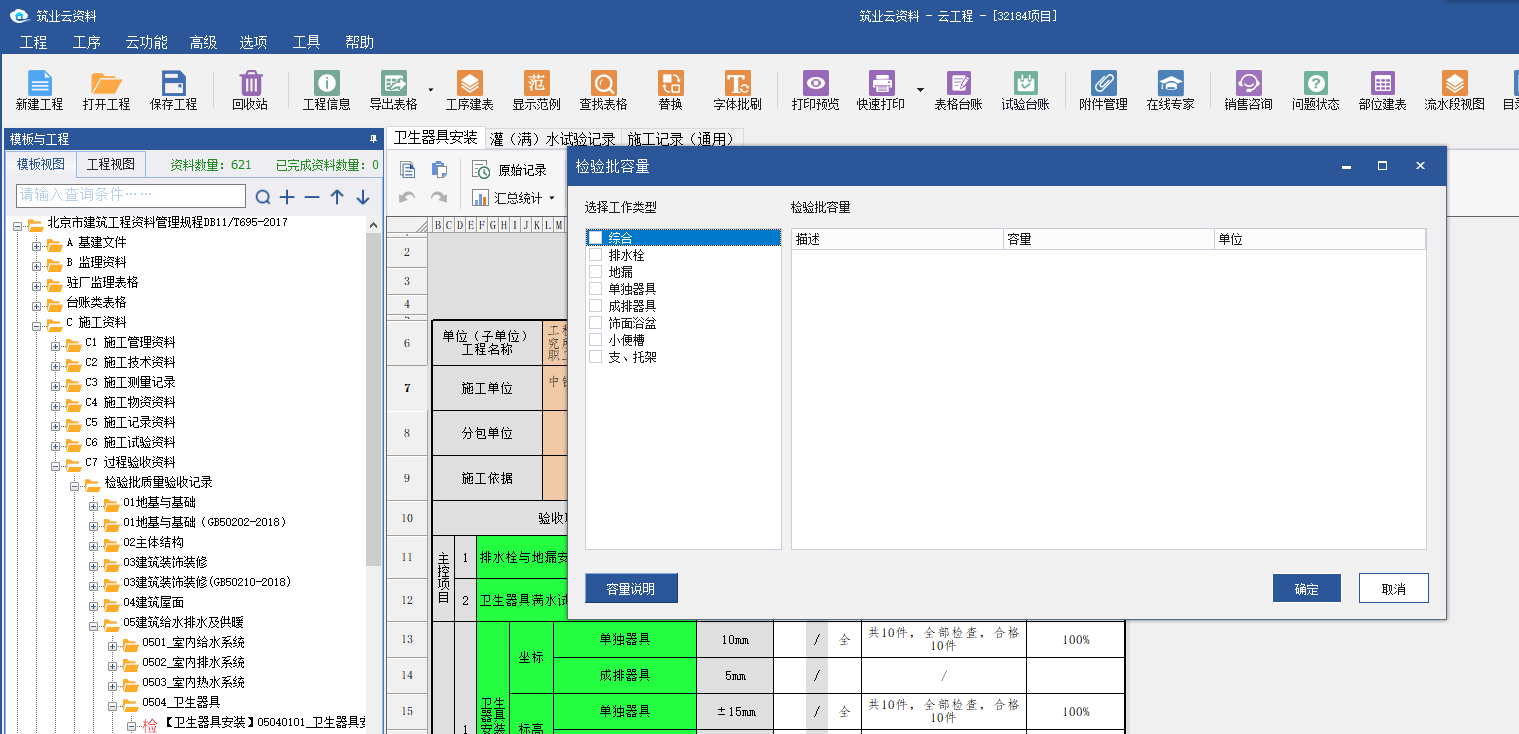Viewport: 1519px width, 734px height.
Task: Check the 排水栓 checkbox
Action: click(596, 255)
